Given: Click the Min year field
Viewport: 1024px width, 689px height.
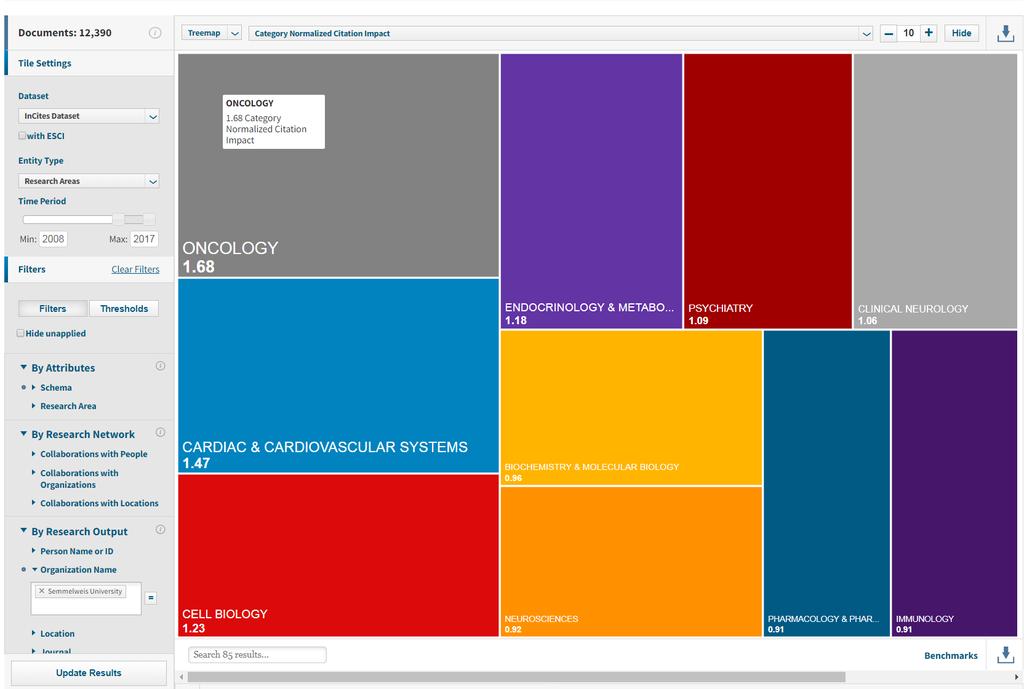Looking at the screenshot, I should [53, 239].
